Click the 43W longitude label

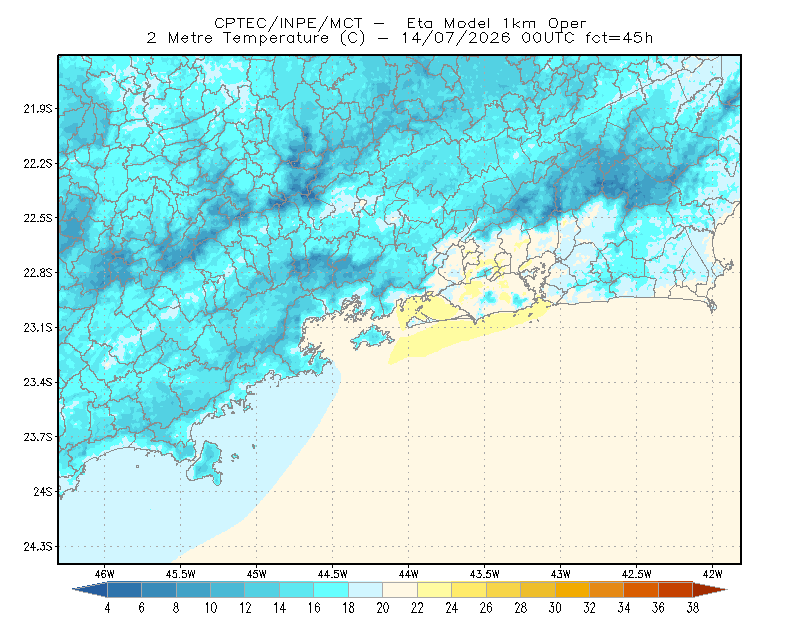pos(561,574)
